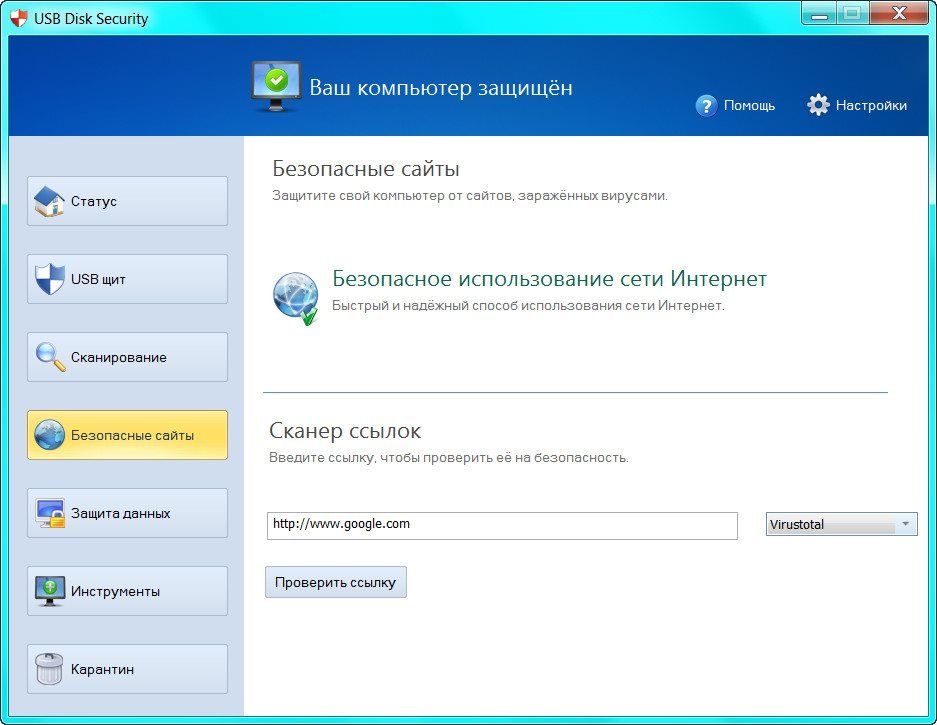Viewport: 937px width, 725px height.
Task: Click the magnifier icon beside Сканирование
Action: click(x=50, y=357)
